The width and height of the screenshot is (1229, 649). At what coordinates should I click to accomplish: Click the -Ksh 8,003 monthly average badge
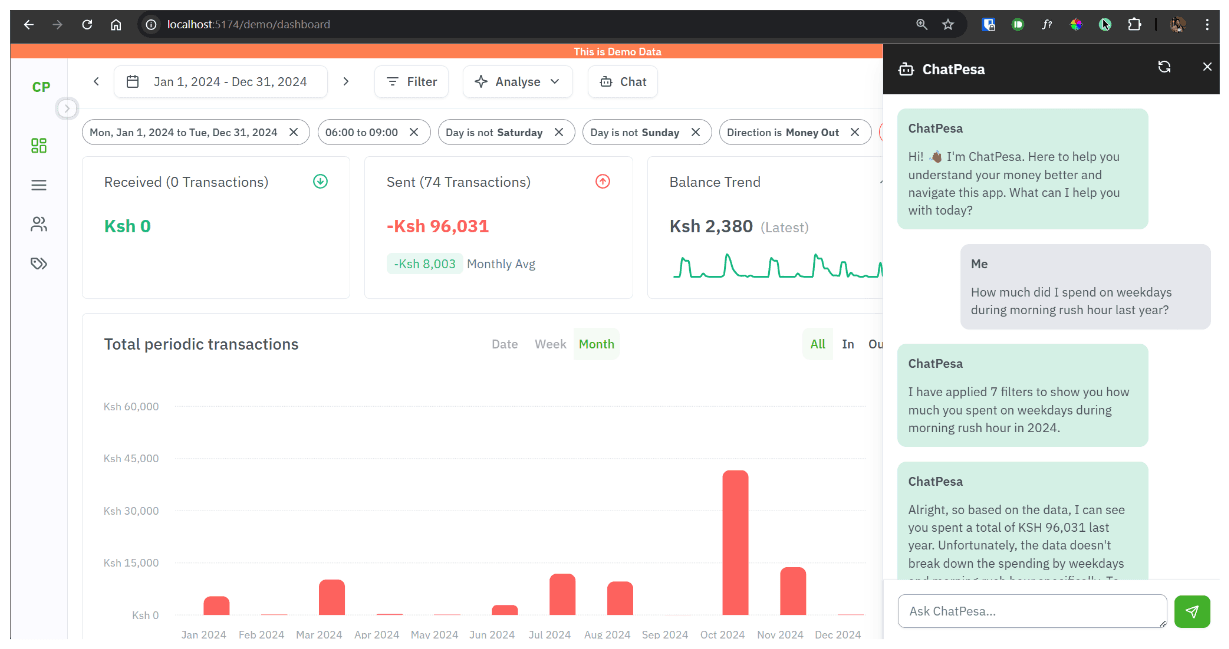click(x=424, y=264)
